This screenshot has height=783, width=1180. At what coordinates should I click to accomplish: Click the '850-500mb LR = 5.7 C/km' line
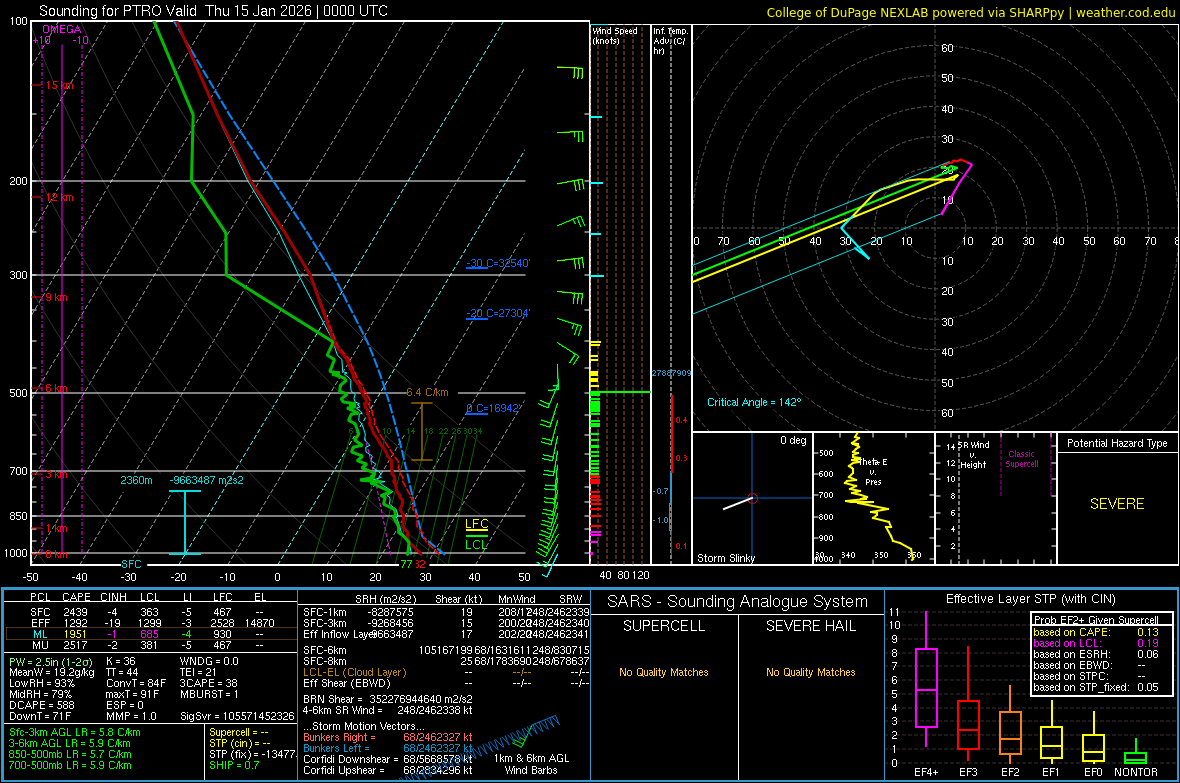tap(70, 754)
